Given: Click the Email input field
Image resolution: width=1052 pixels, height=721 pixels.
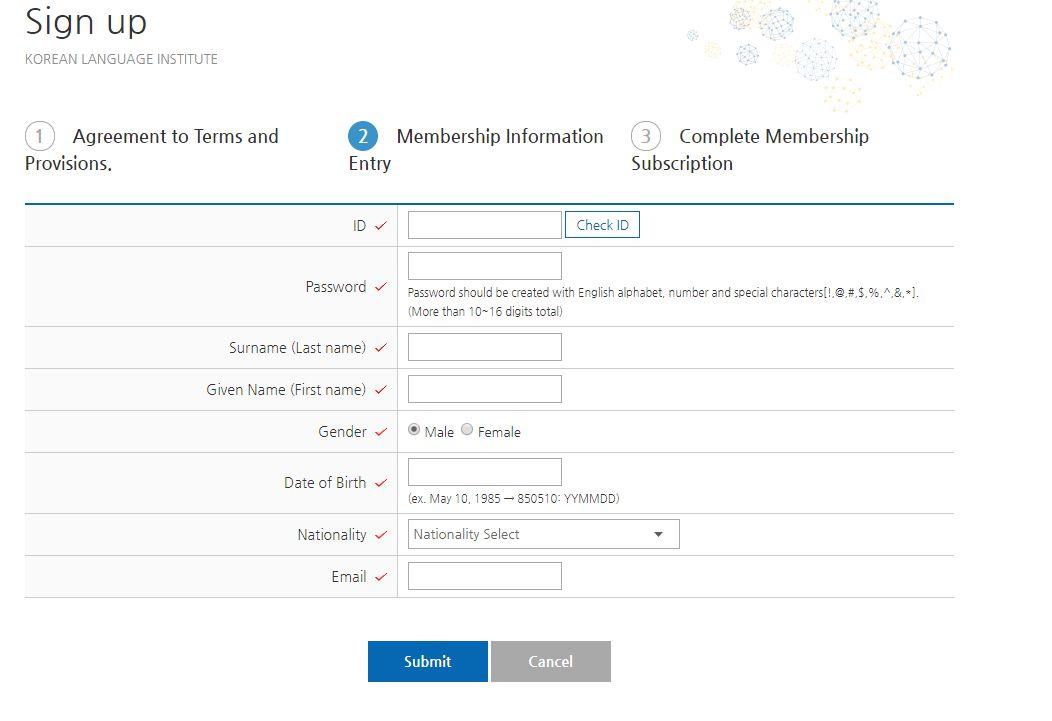Looking at the screenshot, I should (x=484, y=576).
